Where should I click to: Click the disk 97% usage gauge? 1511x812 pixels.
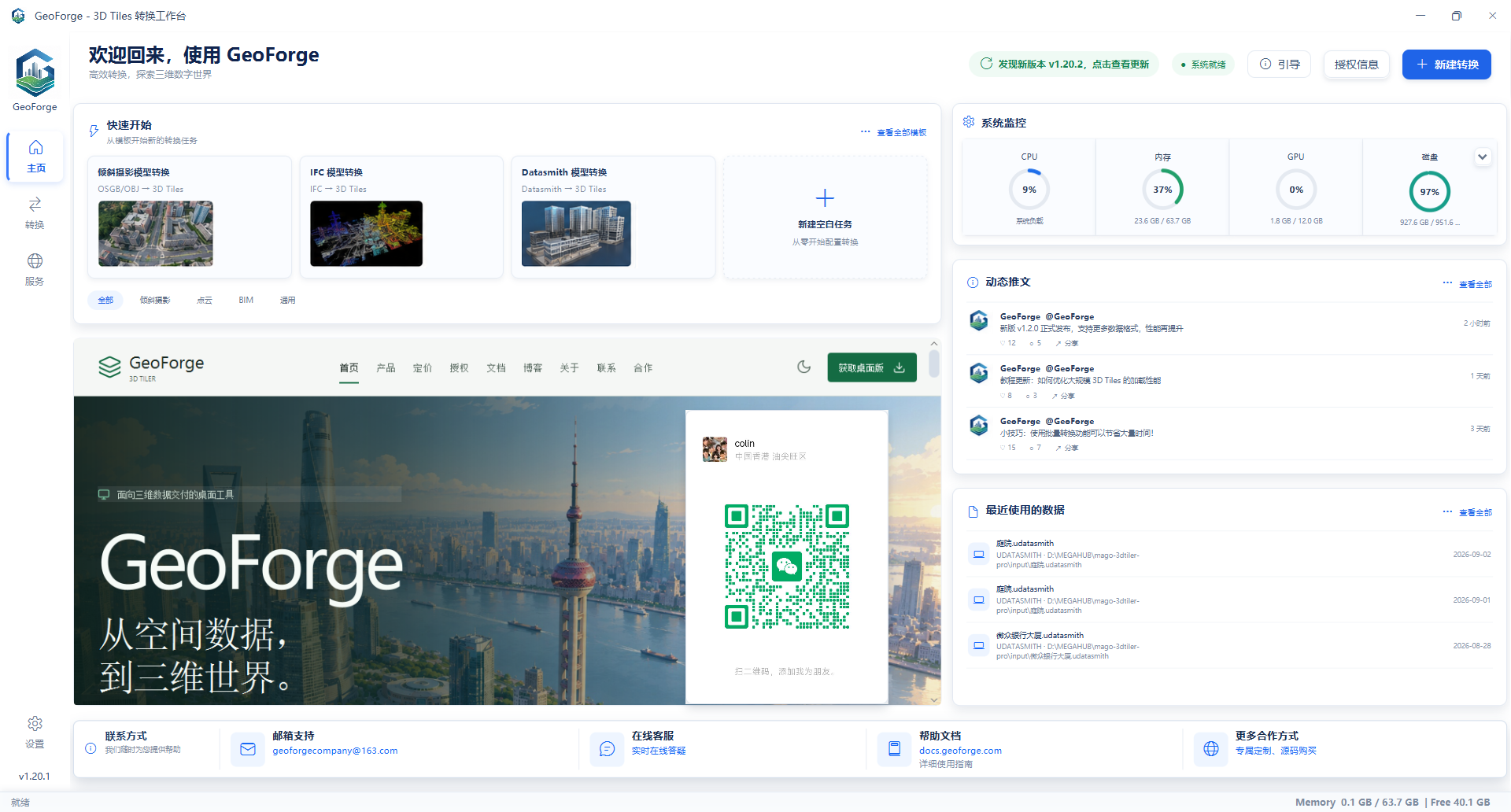tap(1430, 191)
